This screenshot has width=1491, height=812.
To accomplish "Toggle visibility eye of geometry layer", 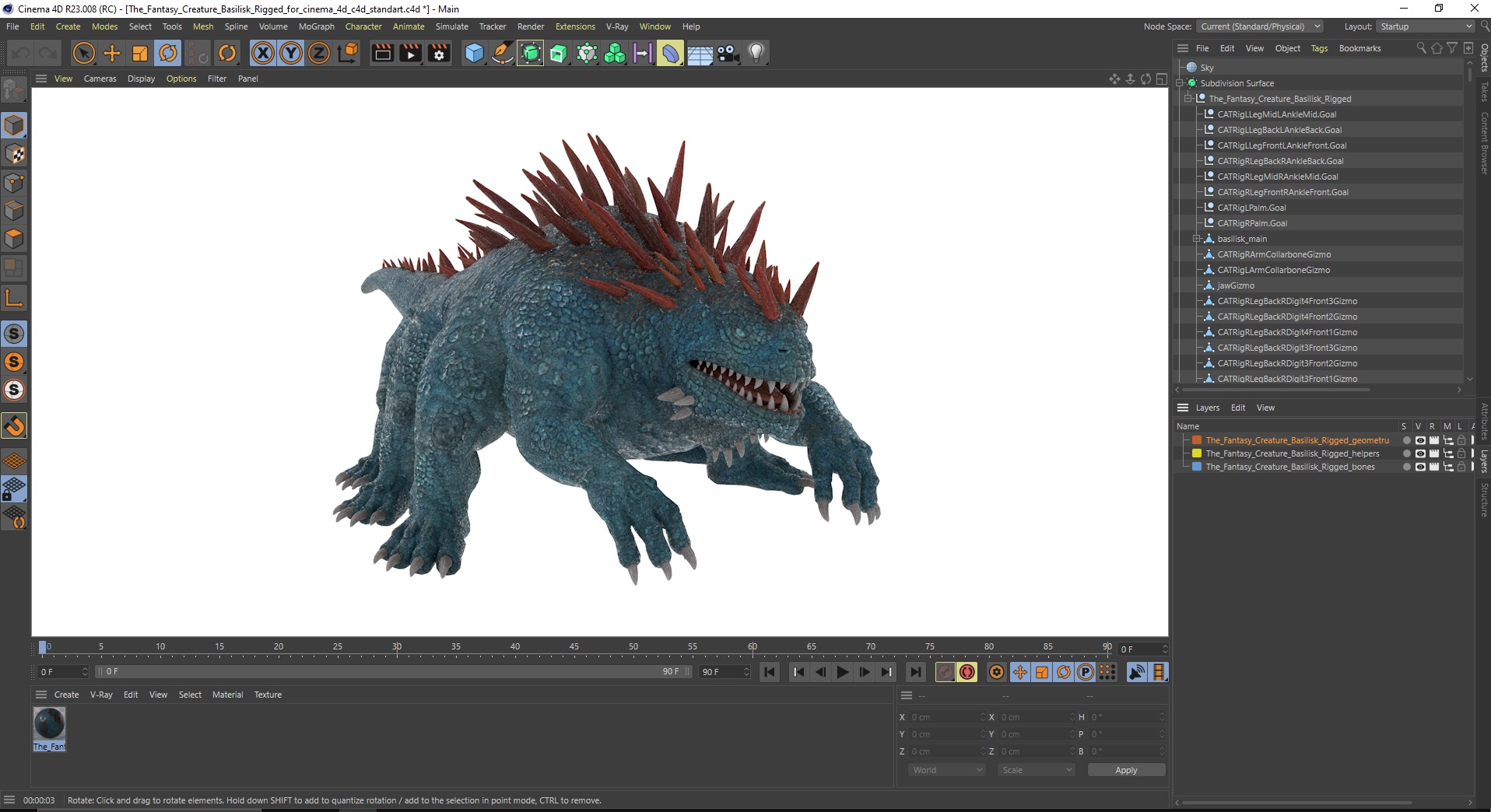I will (x=1420, y=440).
